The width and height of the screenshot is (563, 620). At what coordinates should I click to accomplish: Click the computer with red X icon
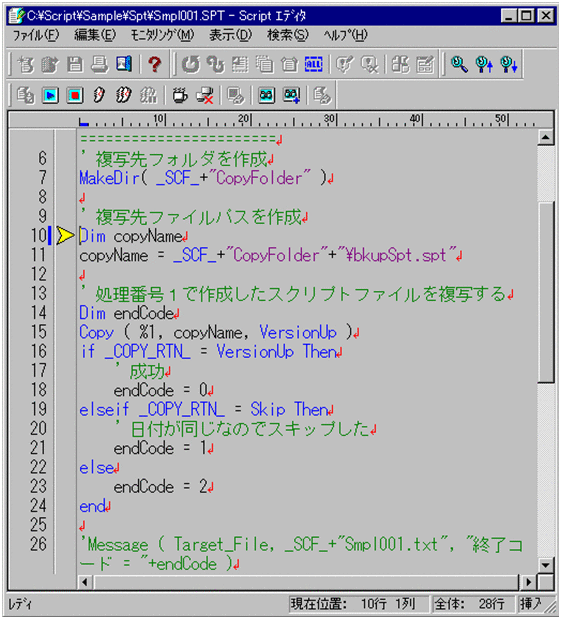tap(205, 95)
